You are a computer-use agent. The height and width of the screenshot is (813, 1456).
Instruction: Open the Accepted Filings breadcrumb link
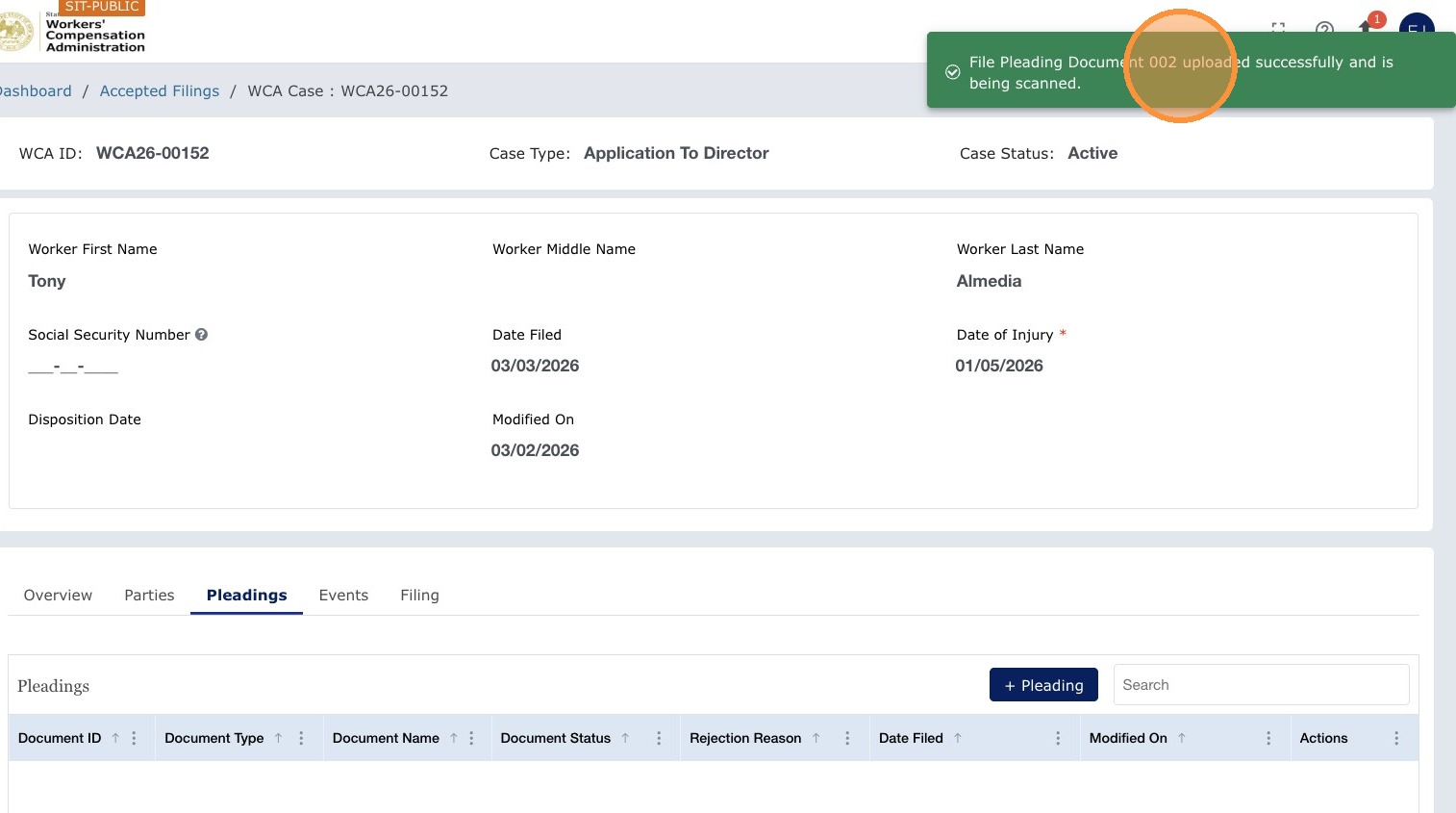tap(160, 91)
